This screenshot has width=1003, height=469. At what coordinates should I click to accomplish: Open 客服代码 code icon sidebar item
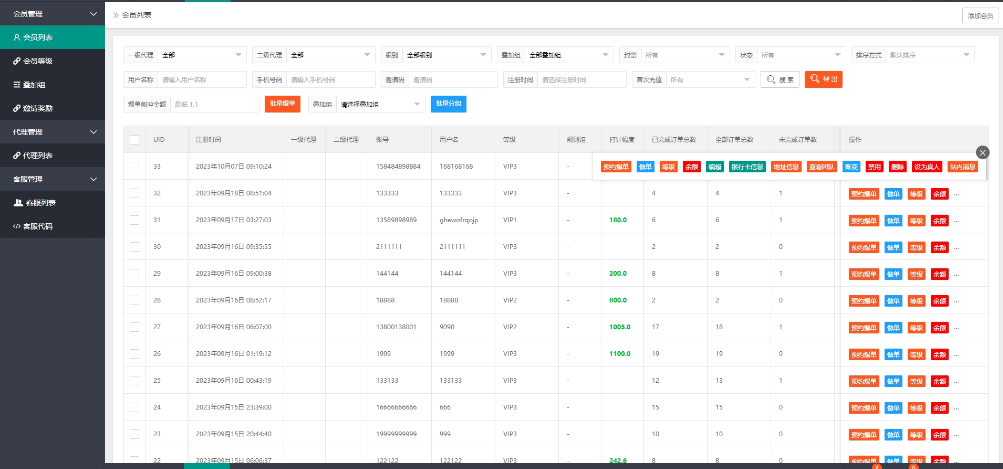click(x=50, y=226)
